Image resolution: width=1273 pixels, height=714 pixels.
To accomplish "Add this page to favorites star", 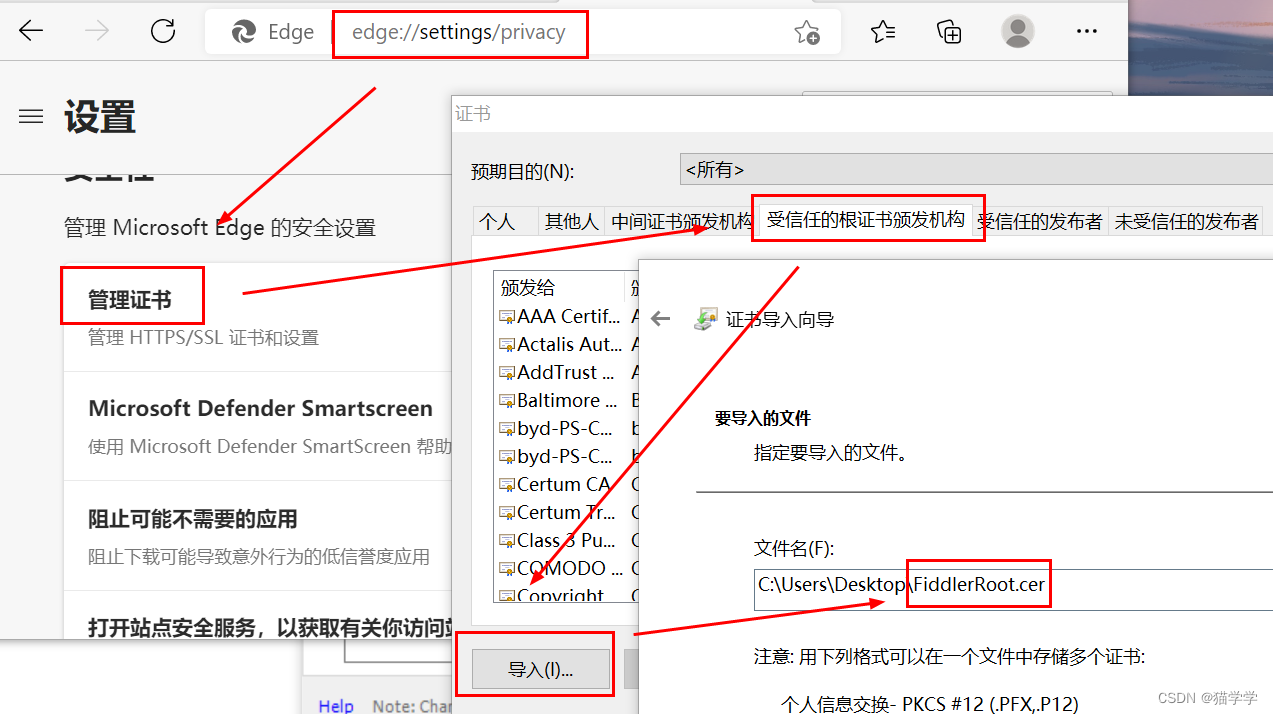I will pos(806,32).
